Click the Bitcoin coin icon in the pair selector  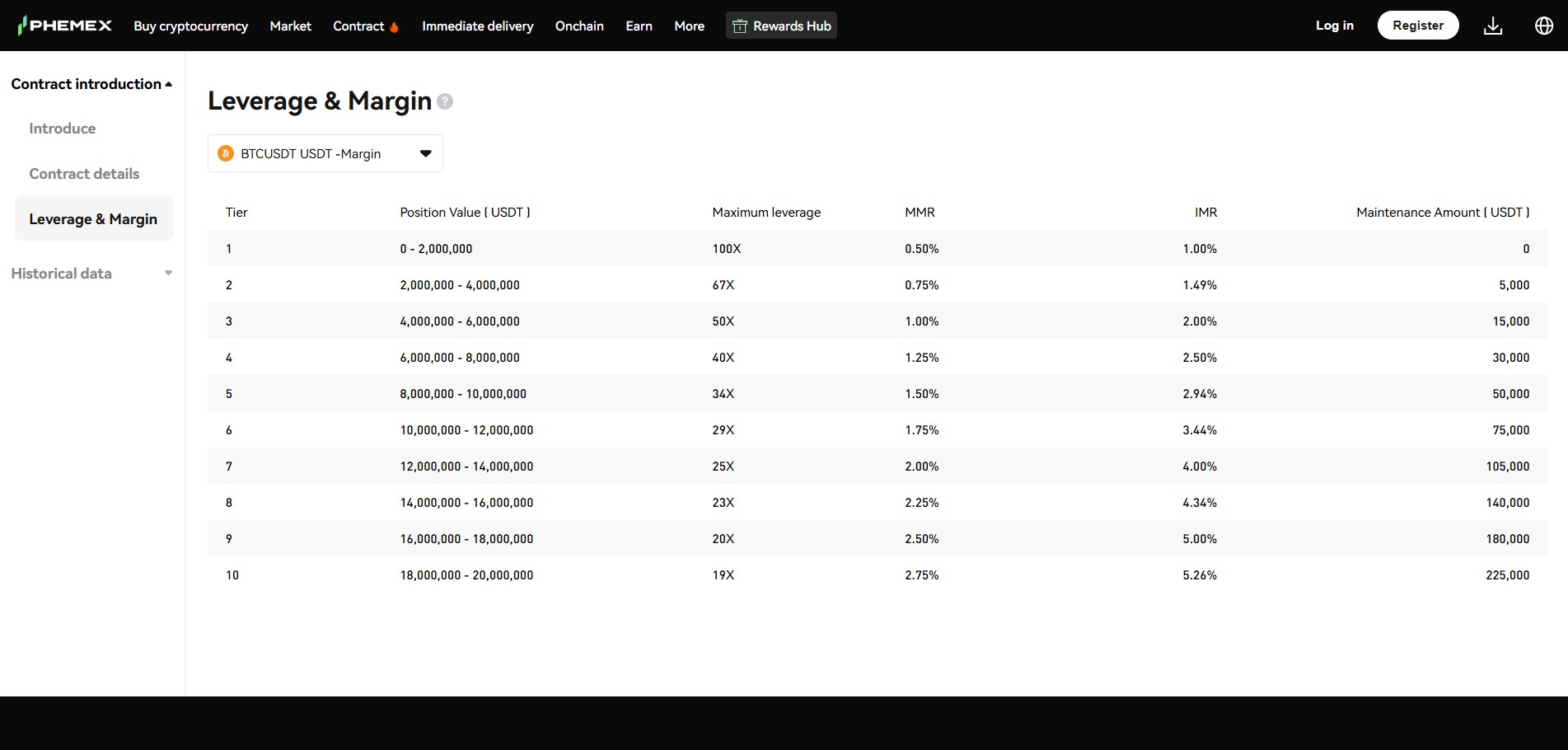pyautogui.click(x=225, y=153)
